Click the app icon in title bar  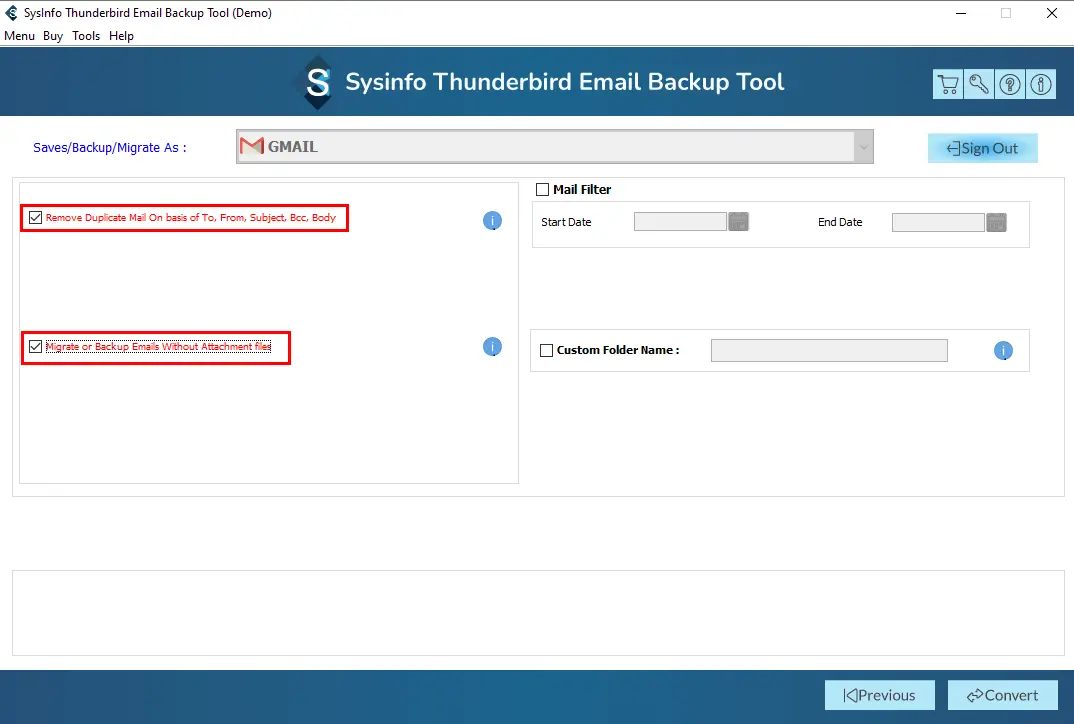pyautogui.click(x=11, y=13)
